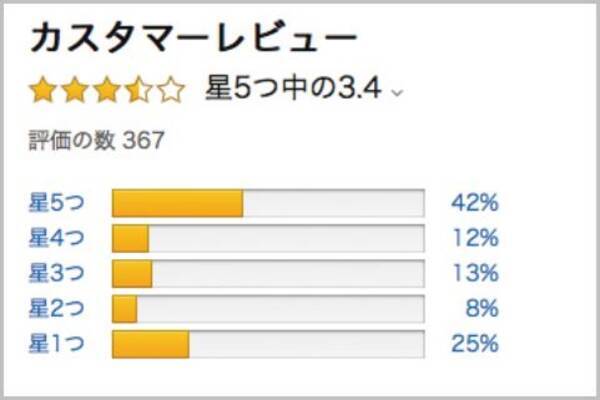Screen dimensions: 600x400
Task: Select the 25% percentage link
Action: 474,344
